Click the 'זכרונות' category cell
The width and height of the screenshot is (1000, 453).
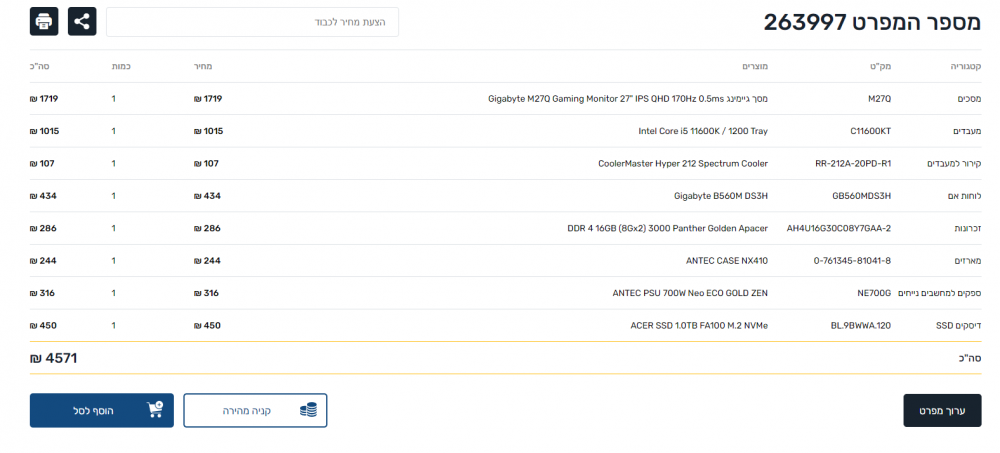tap(968, 228)
